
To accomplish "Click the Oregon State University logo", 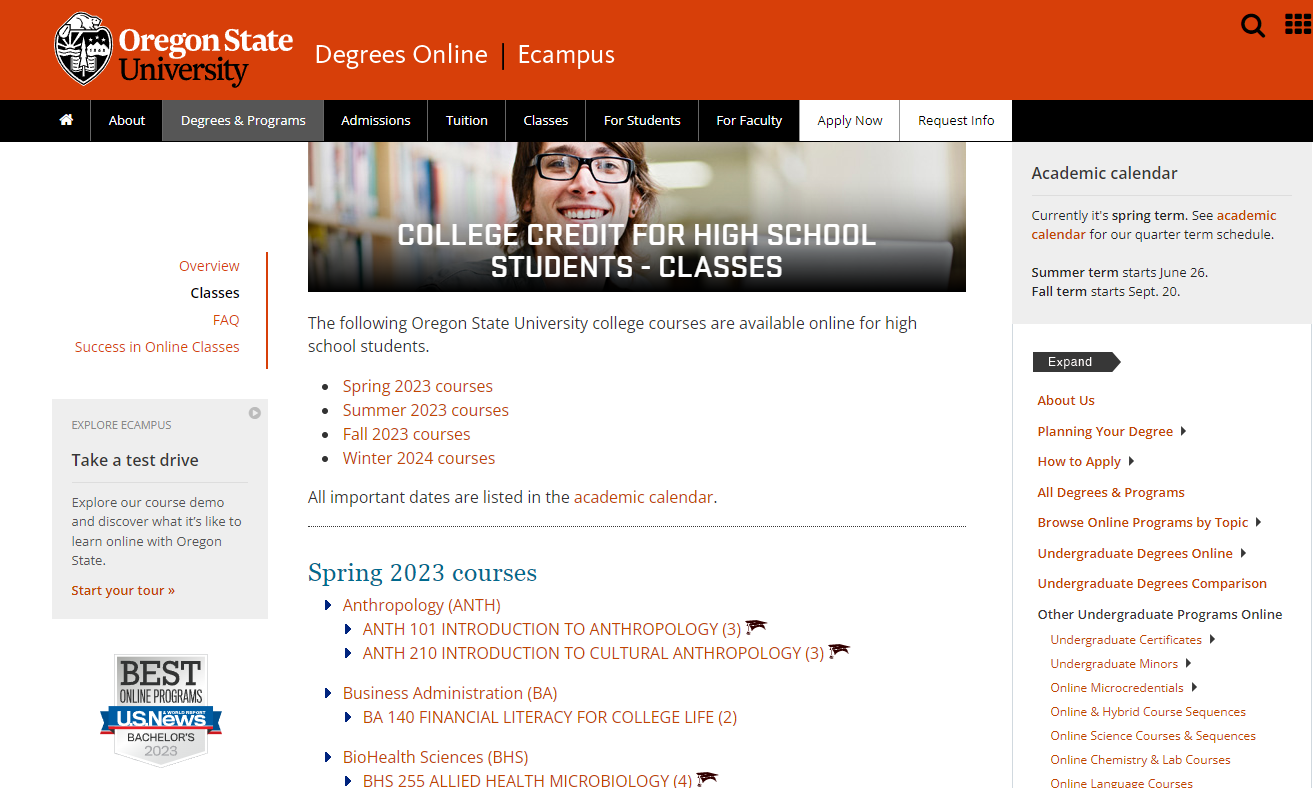I will (174, 49).
